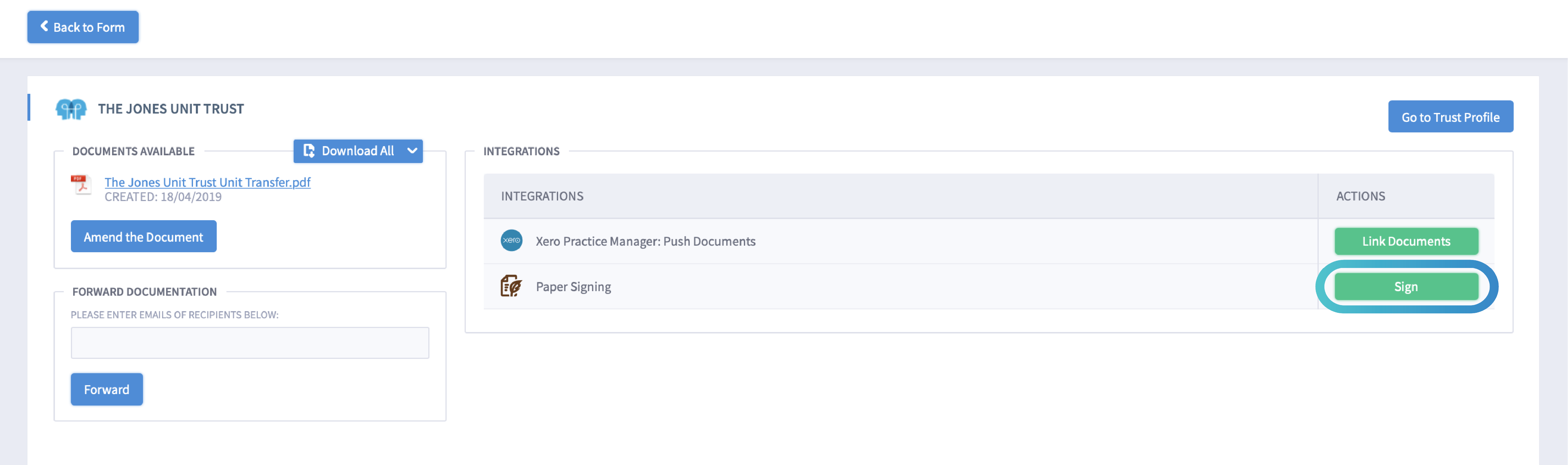This screenshot has height=465, width=1568.
Task: Click THE JONES UNIT TRUST heading
Action: tap(170, 109)
